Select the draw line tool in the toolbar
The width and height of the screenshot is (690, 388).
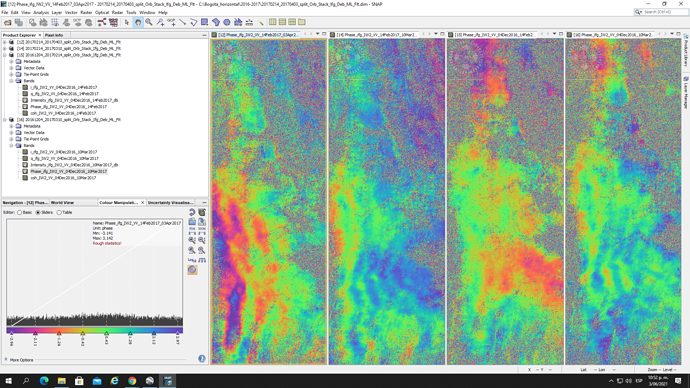tap(182, 22)
